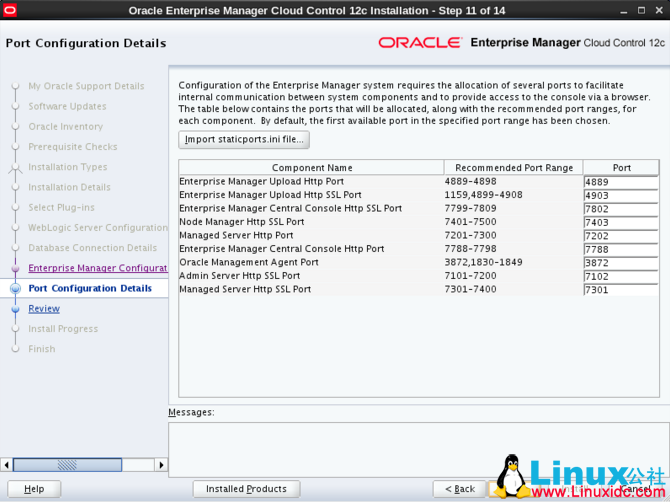Minimize the installer window

point(623,11)
